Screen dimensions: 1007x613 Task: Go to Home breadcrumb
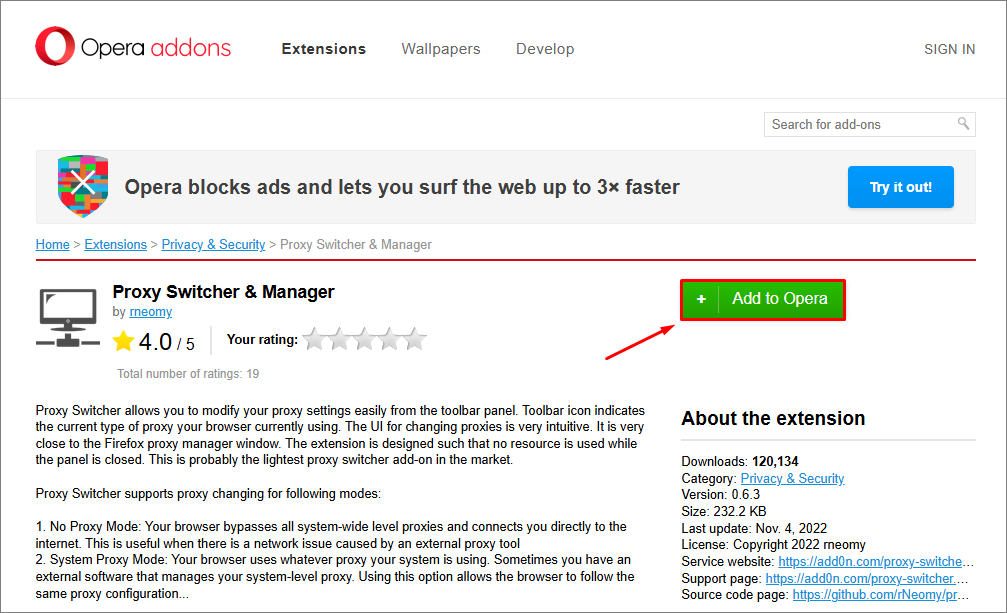[x=53, y=245]
